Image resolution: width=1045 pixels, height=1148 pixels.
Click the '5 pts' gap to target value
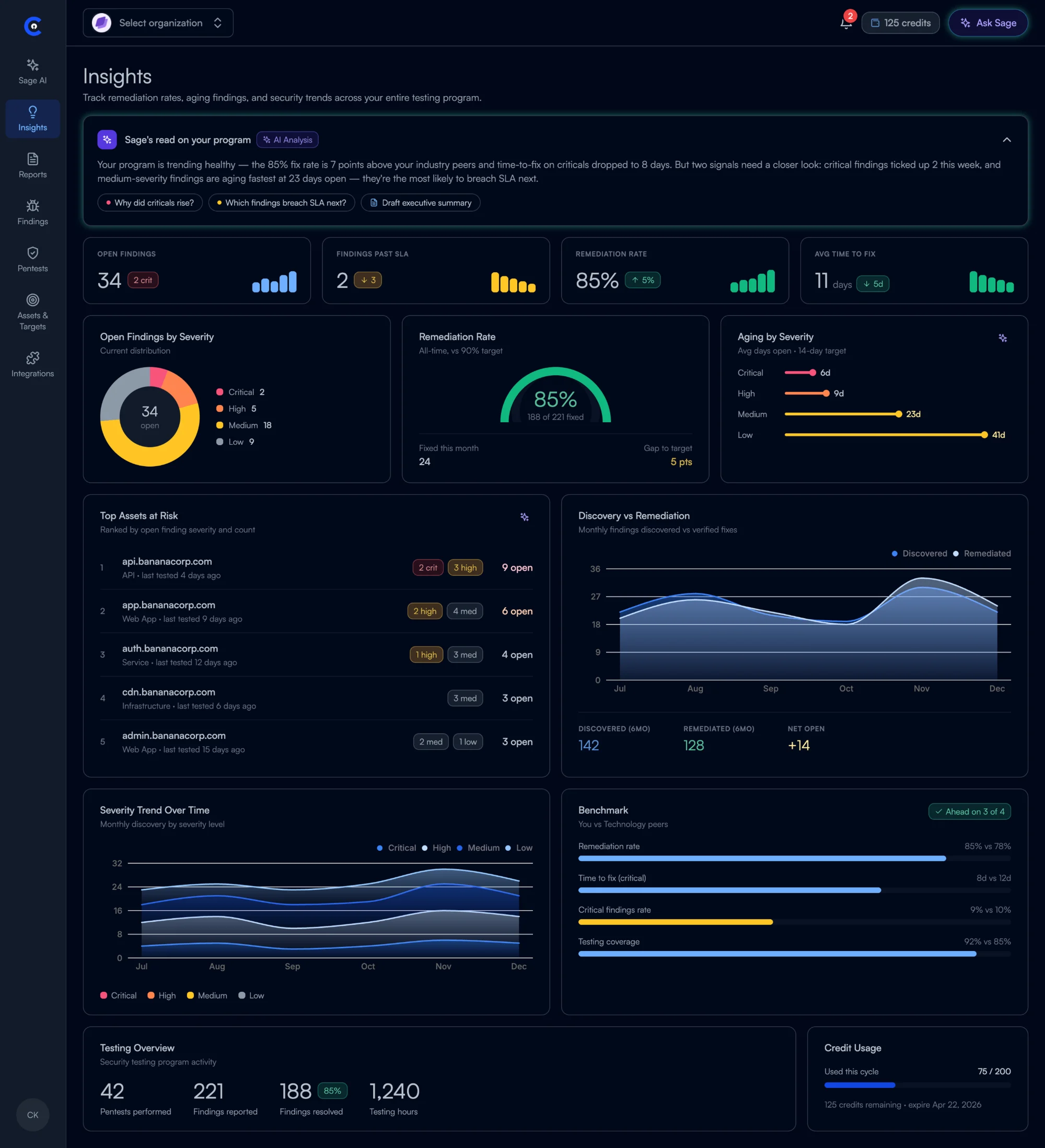point(681,462)
